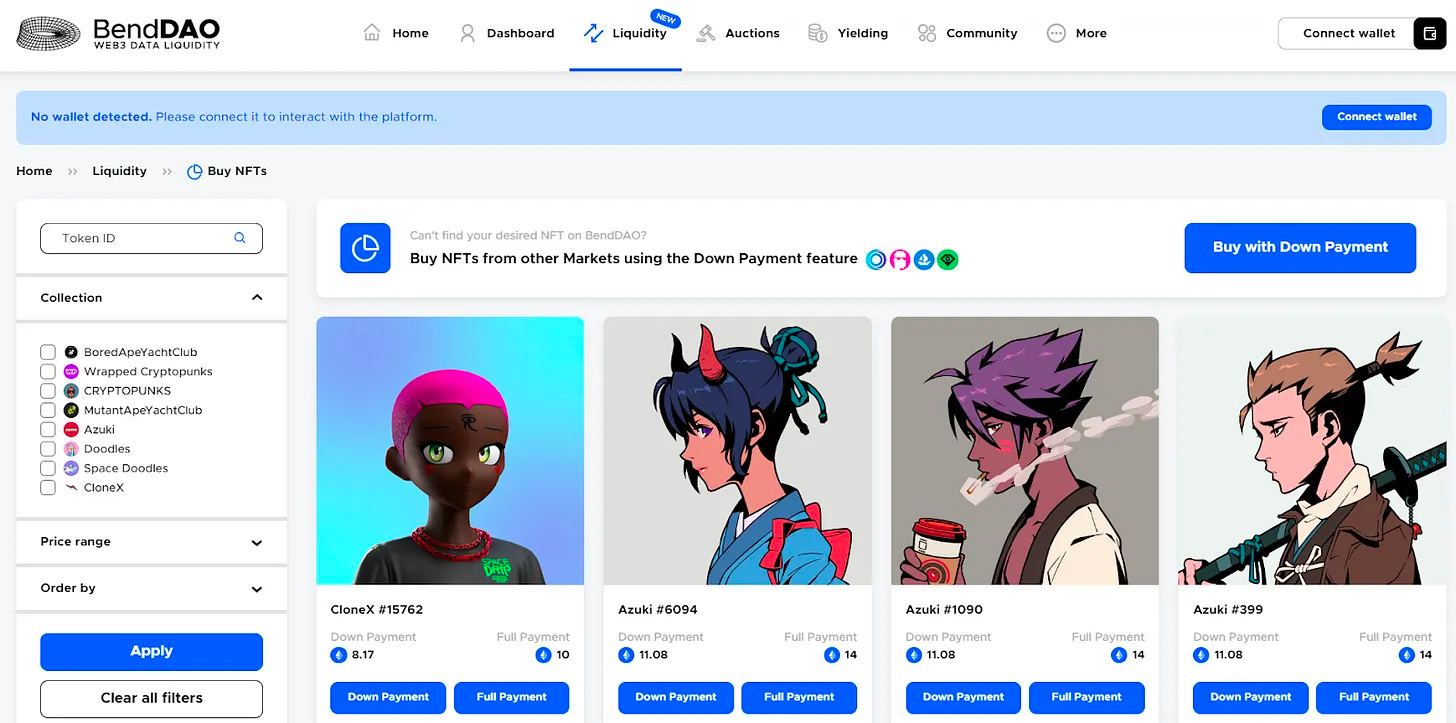Click Down Payment for Azuki #399
The image size is (1456, 723).
[x=1251, y=697]
